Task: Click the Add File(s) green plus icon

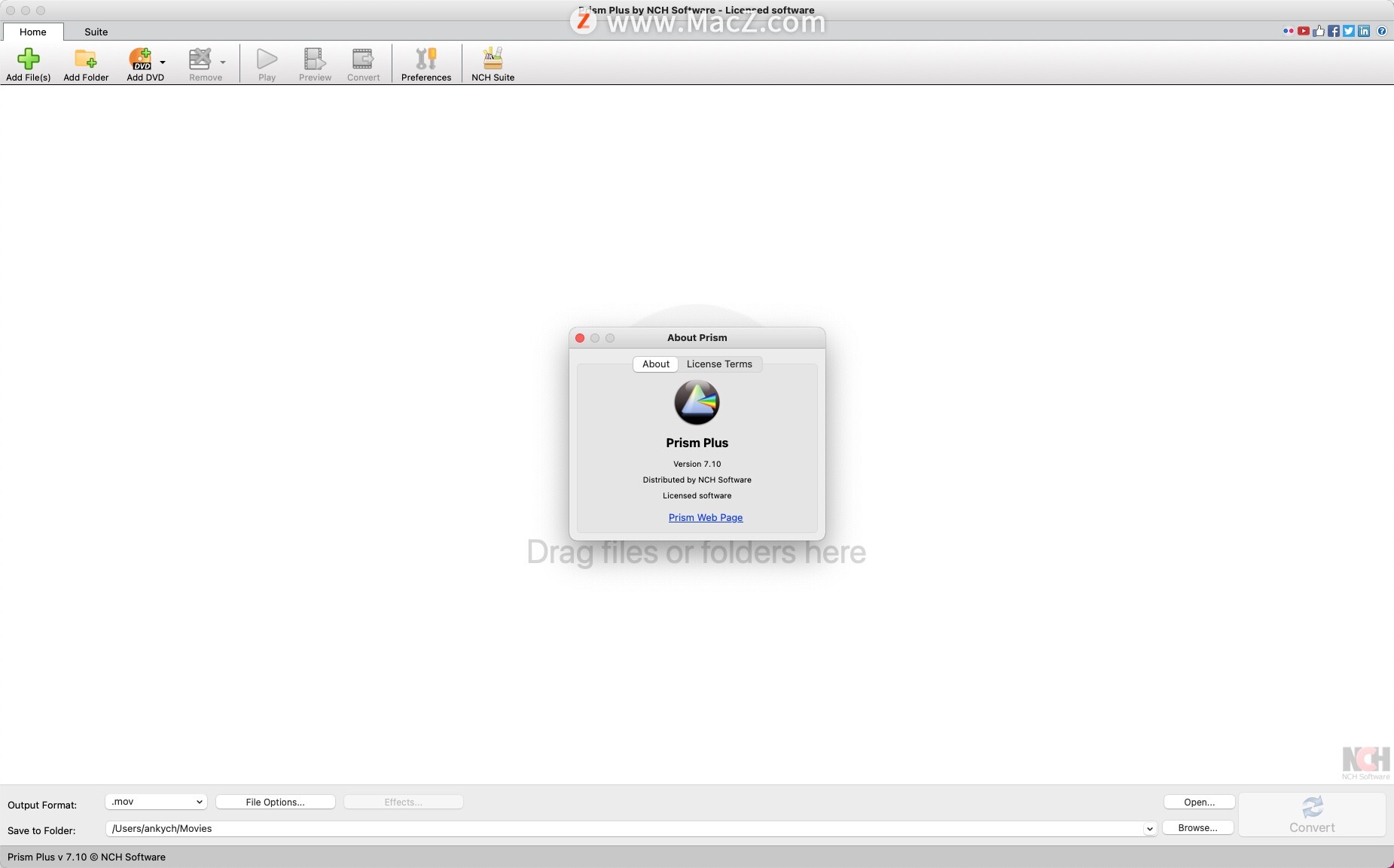Action: pos(29,59)
